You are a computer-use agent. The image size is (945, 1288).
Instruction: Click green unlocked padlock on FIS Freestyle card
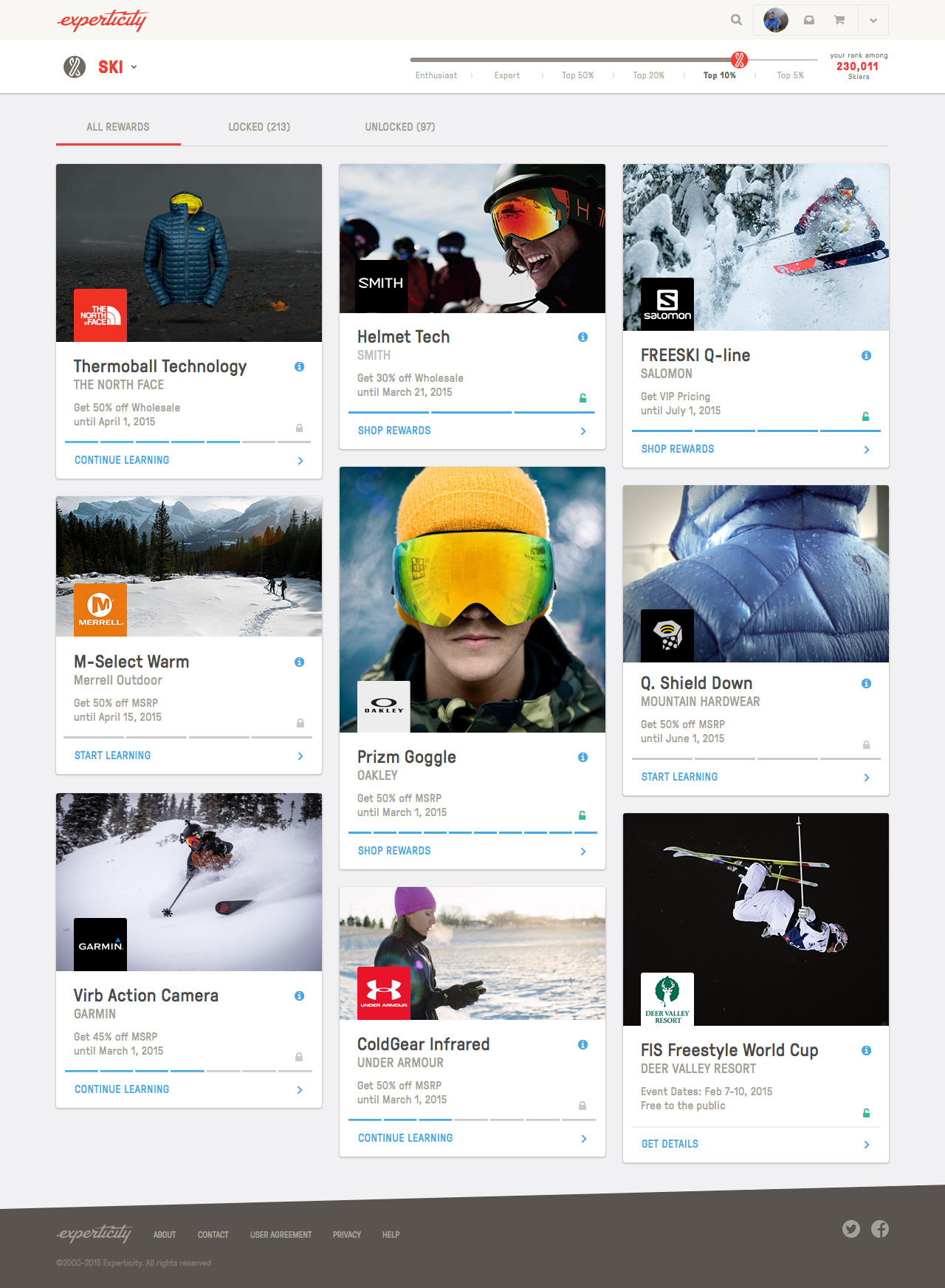pyautogui.click(x=866, y=1112)
